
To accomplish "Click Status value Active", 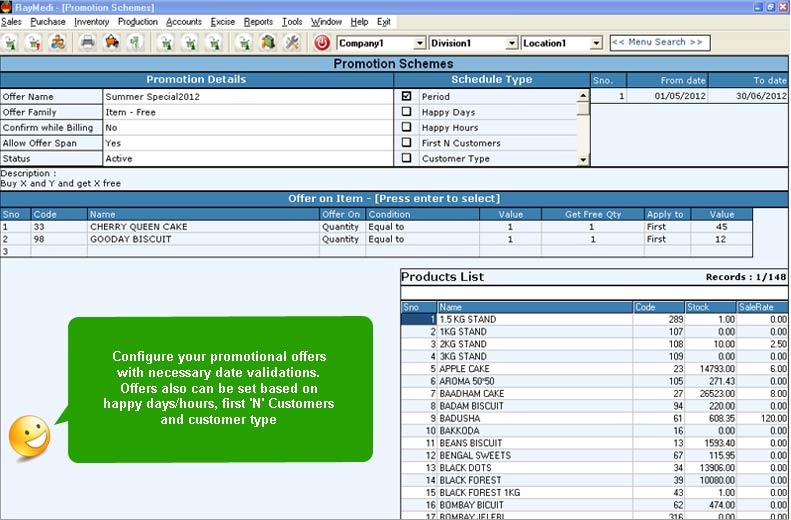I will pyautogui.click(x=248, y=158).
